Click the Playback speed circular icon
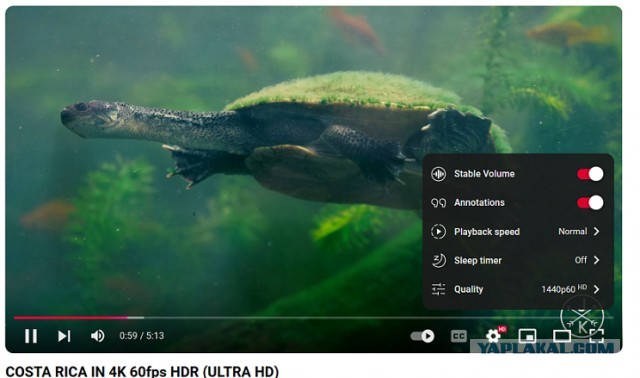Screen dimensions: 640x378 click(x=438, y=231)
